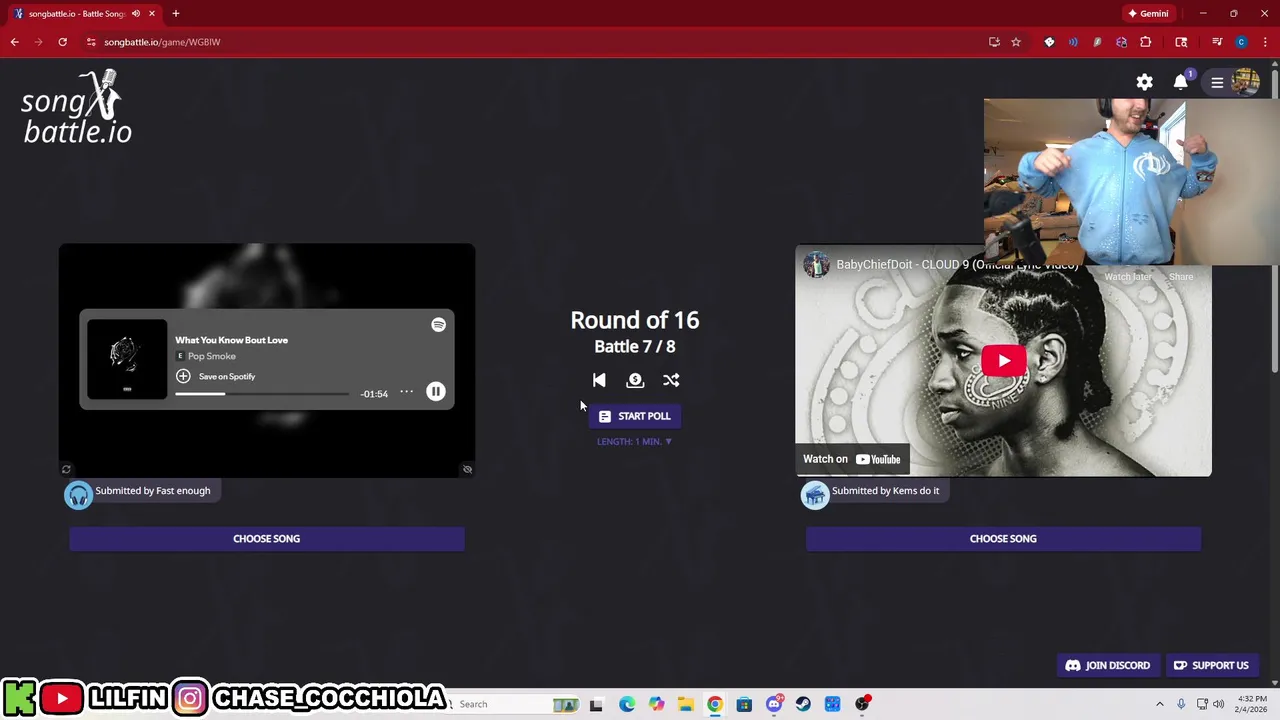The width and height of the screenshot is (1280, 720).
Task: Open the media controls icon in Chrome
Action: coord(1217,42)
